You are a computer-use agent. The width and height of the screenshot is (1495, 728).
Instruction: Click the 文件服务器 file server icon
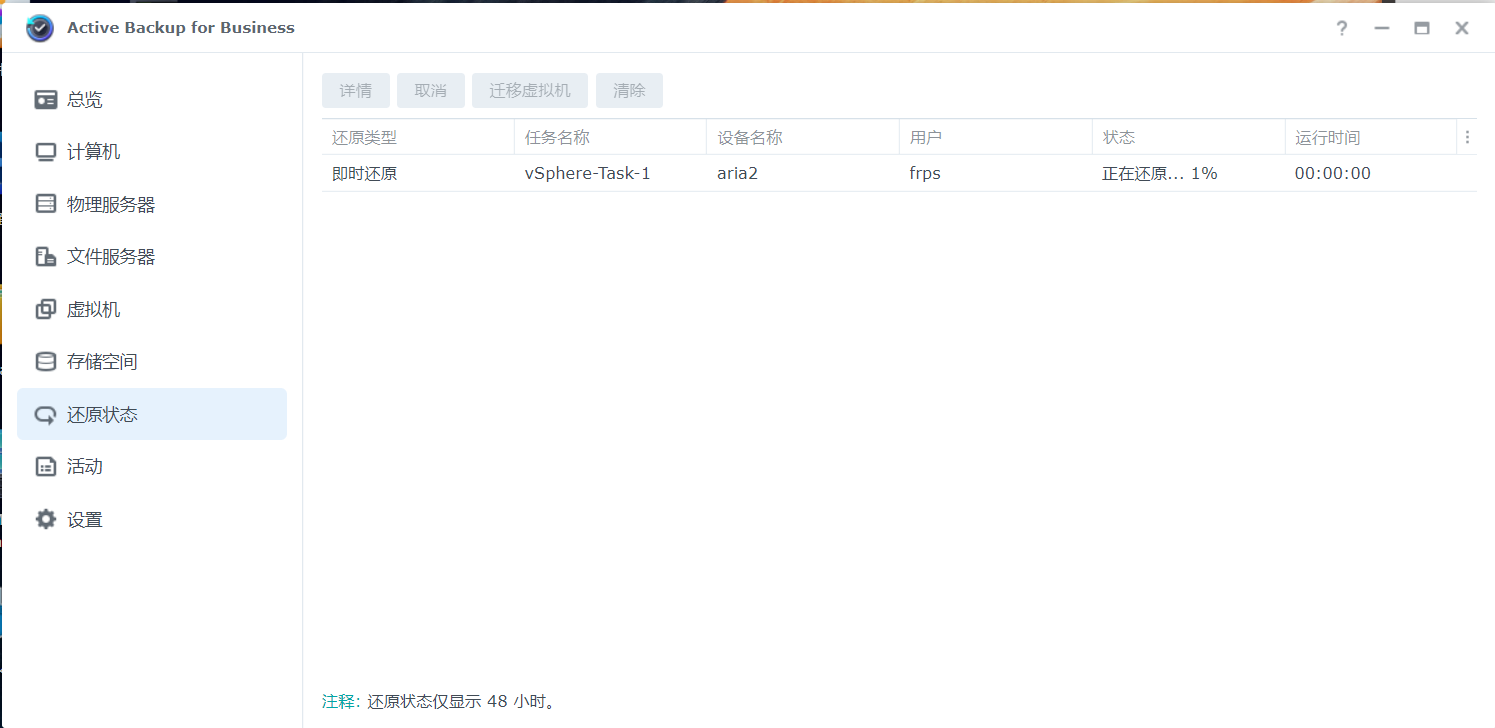click(x=46, y=257)
